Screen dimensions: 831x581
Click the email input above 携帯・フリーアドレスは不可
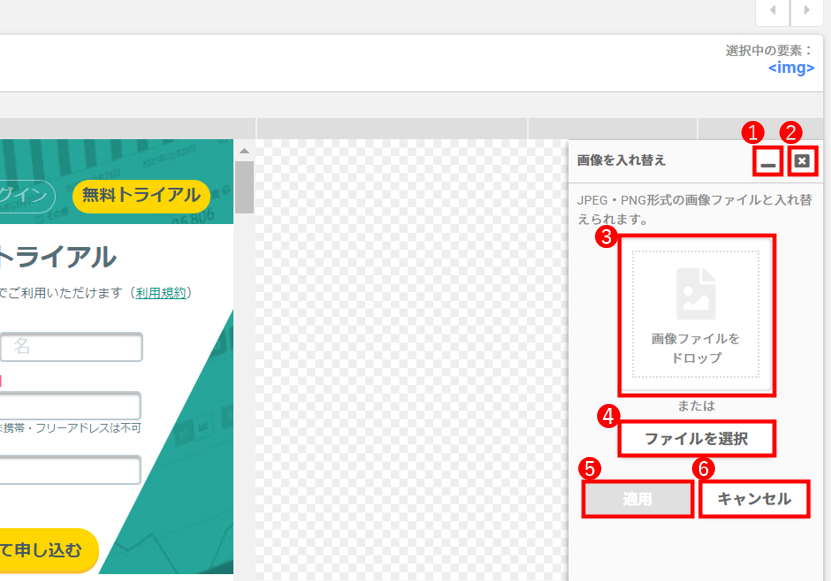70,406
